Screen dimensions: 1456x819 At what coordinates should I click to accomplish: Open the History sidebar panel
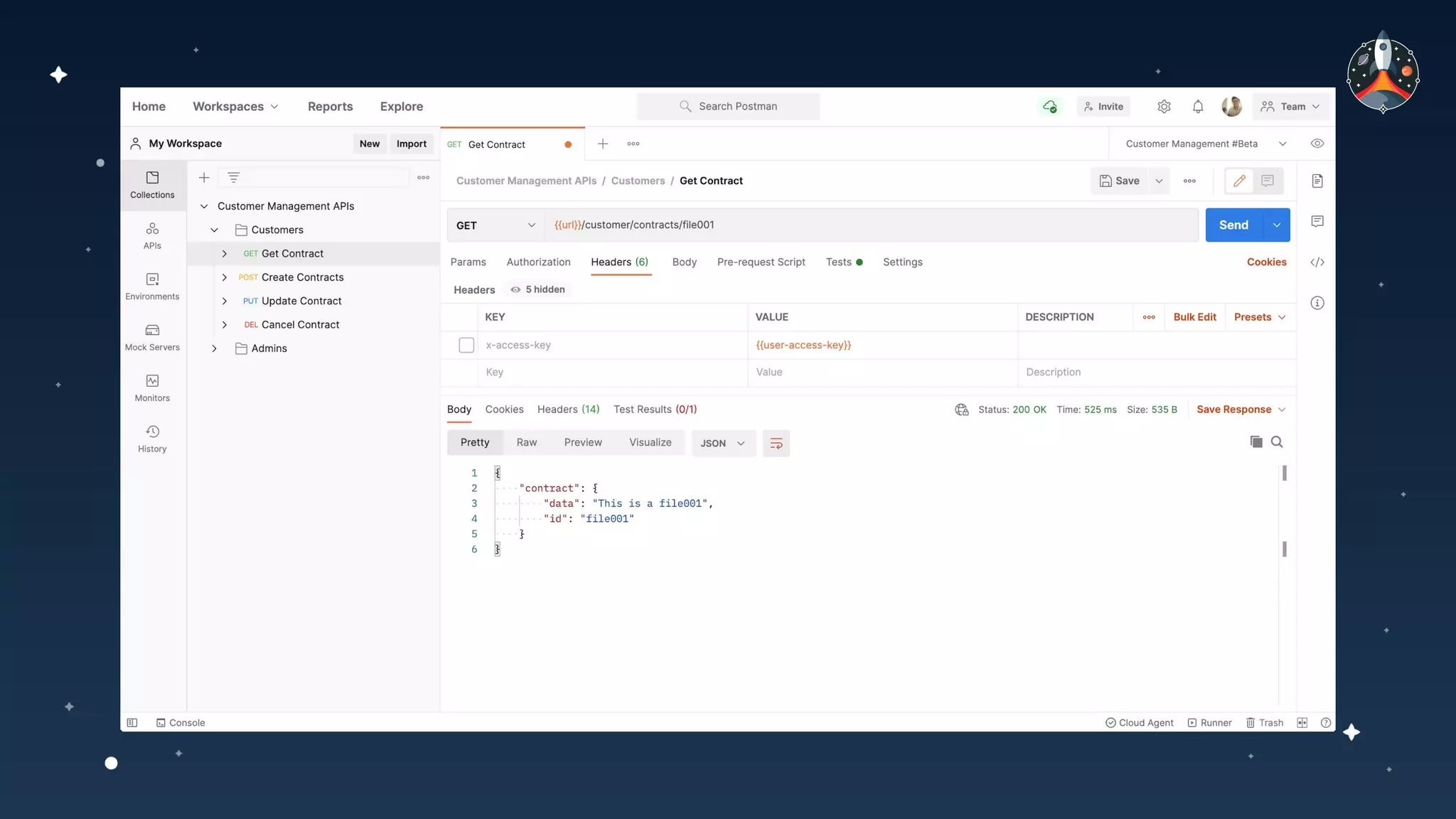(x=152, y=439)
